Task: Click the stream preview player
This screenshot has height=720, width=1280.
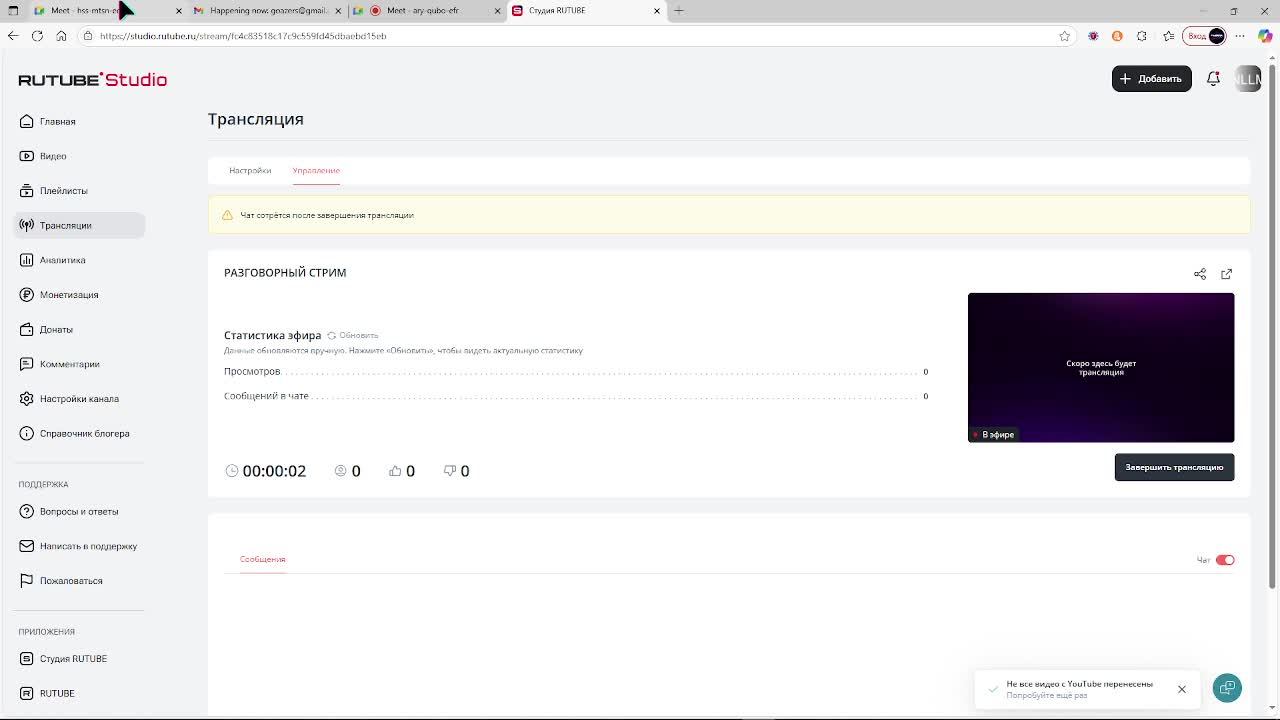Action: (1101, 367)
